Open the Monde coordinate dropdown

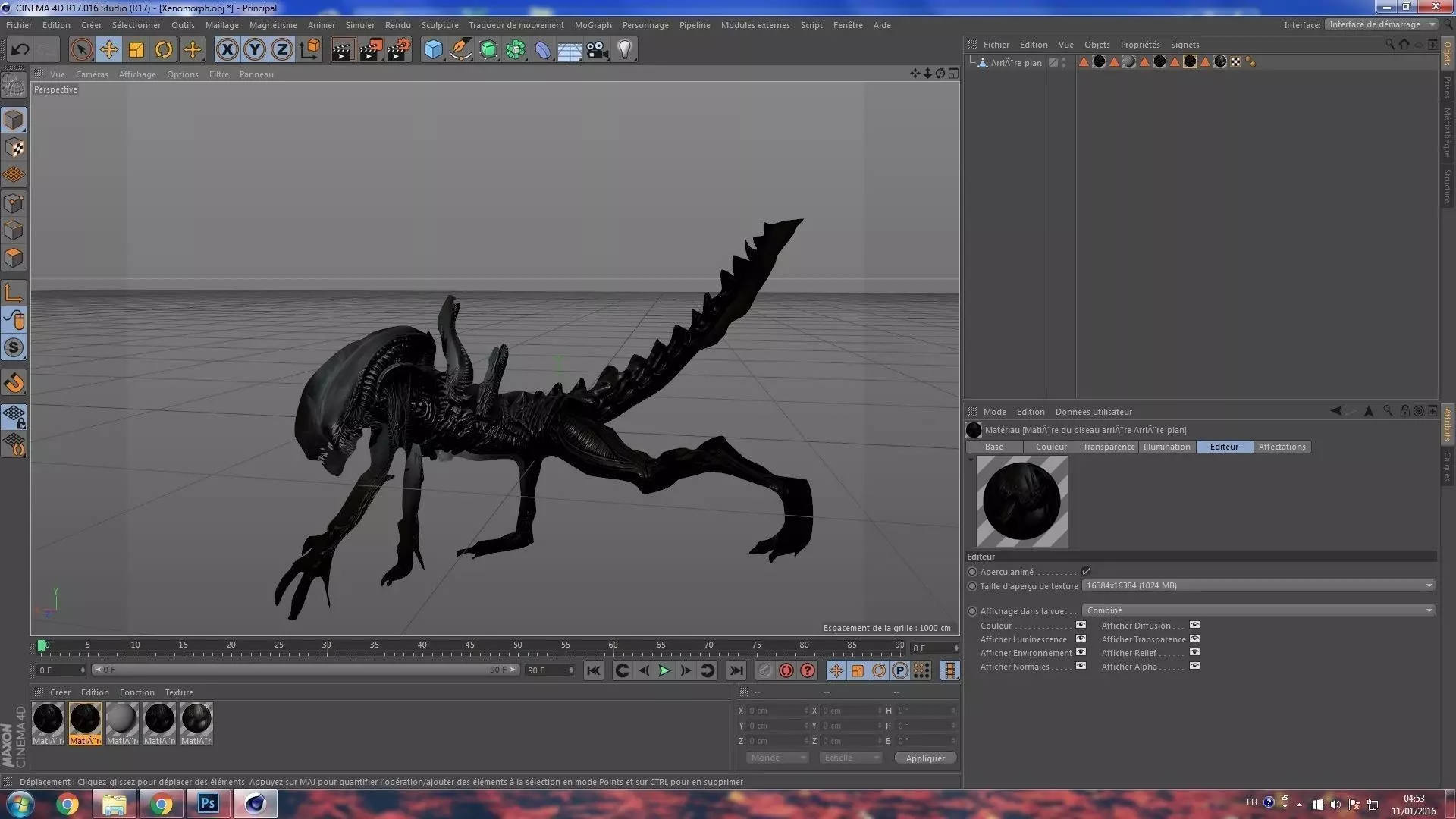tap(777, 758)
